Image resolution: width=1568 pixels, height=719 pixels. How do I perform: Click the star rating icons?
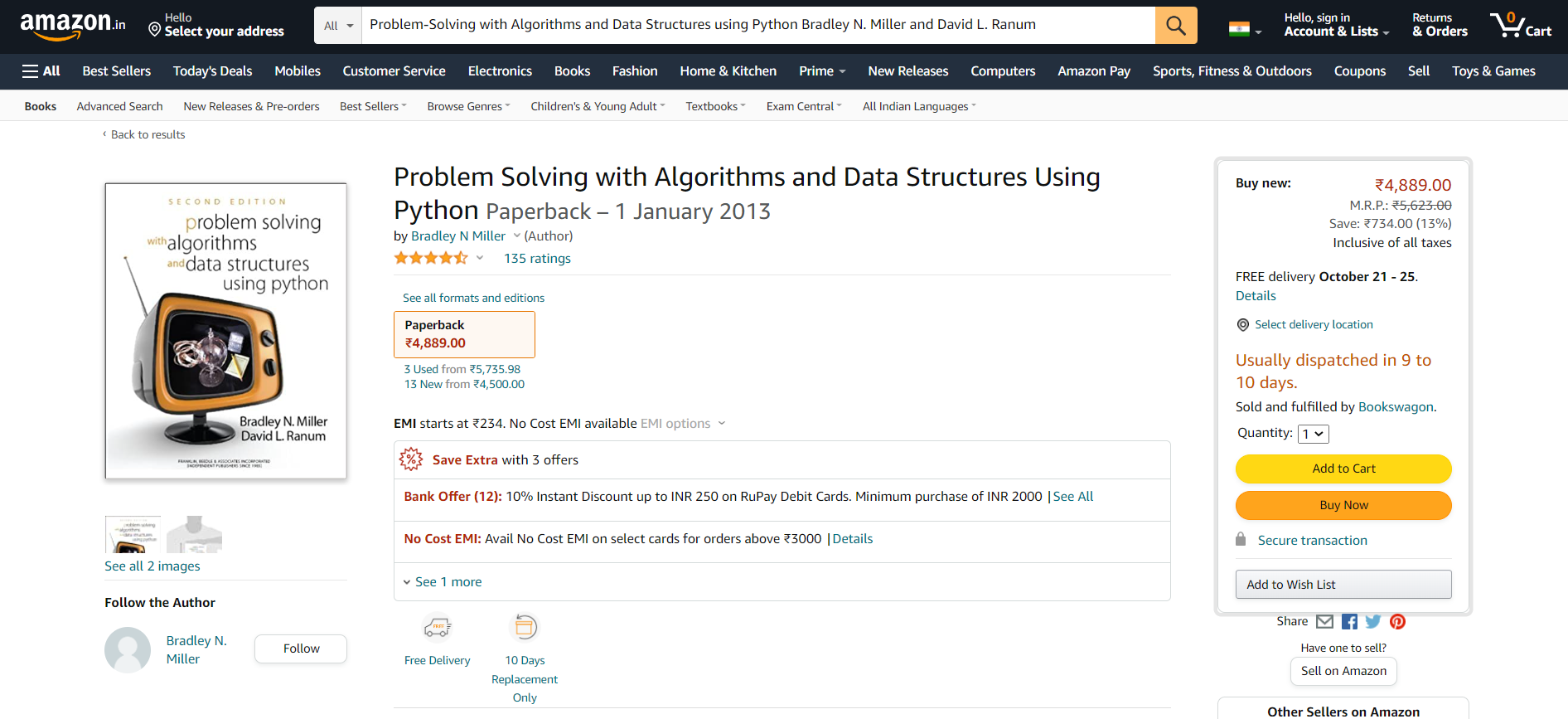pyautogui.click(x=431, y=258)
